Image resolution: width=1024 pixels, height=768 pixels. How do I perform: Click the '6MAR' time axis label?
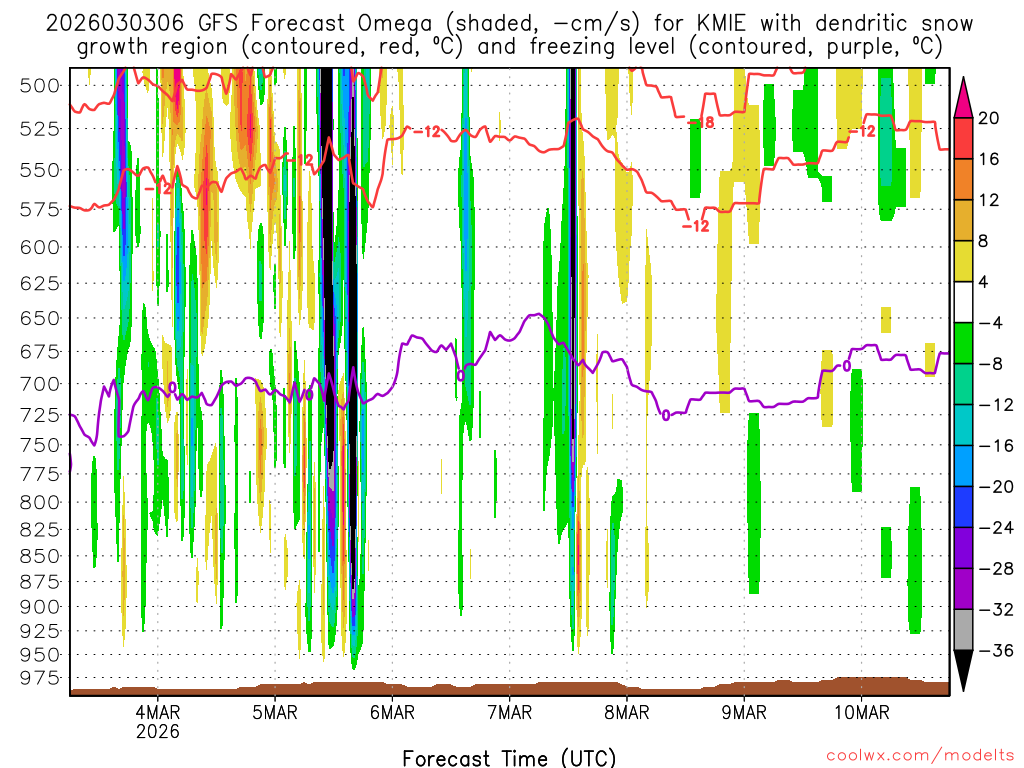click(392, 712)
